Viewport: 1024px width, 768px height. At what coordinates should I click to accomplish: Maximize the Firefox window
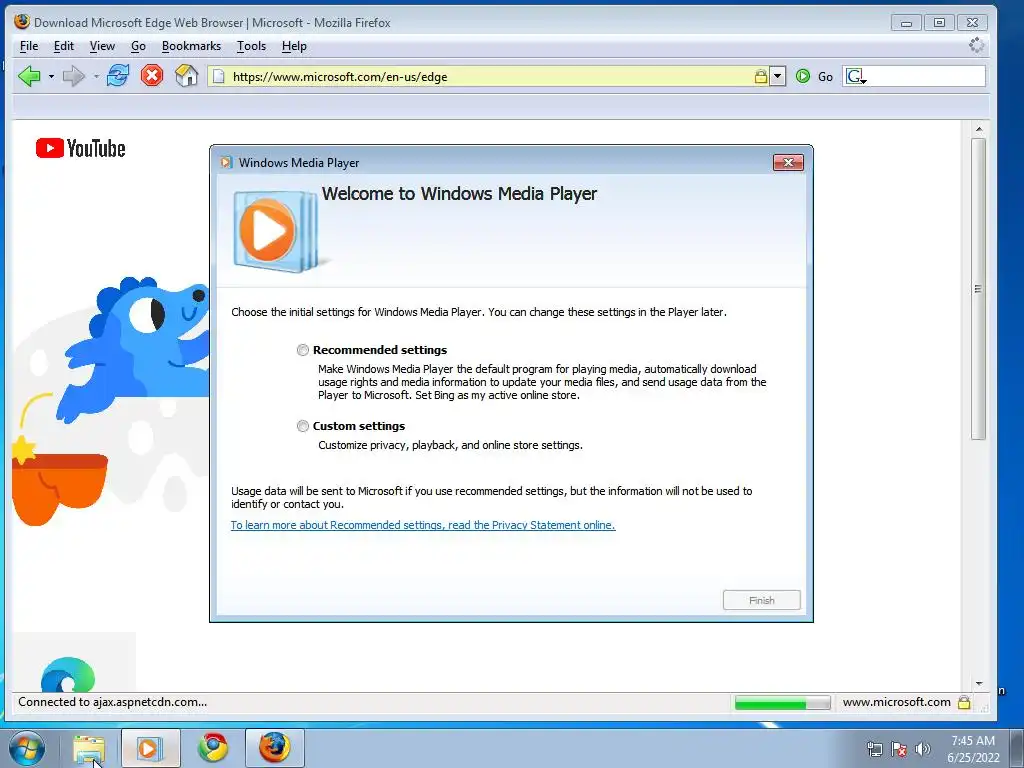tap(939, 23)
